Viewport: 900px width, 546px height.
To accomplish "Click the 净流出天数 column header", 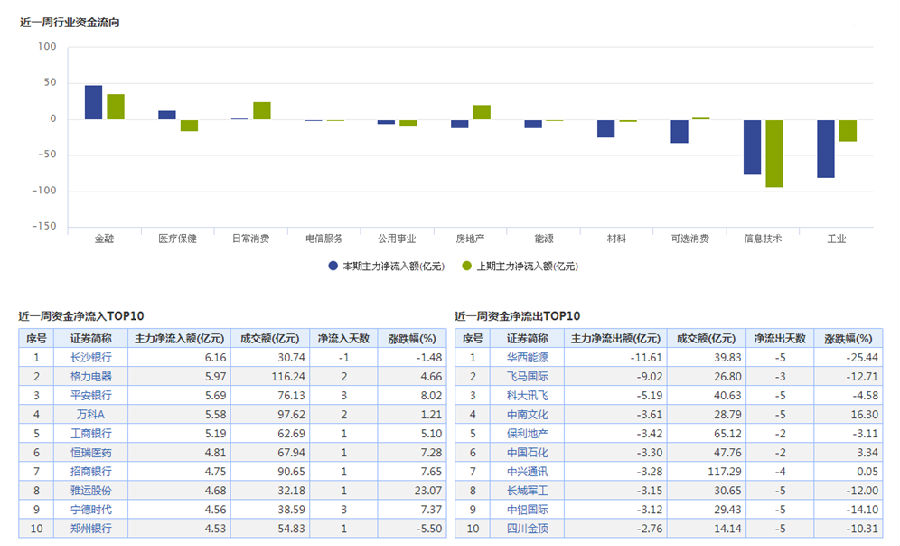I will 780,338.
